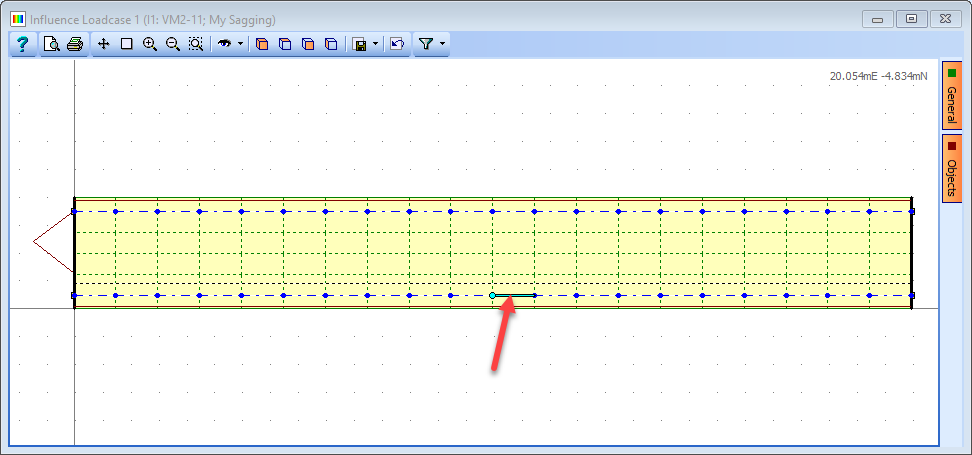Click the eye view options icon
Screen dimensions: 972x455
[x=224, y=45]
